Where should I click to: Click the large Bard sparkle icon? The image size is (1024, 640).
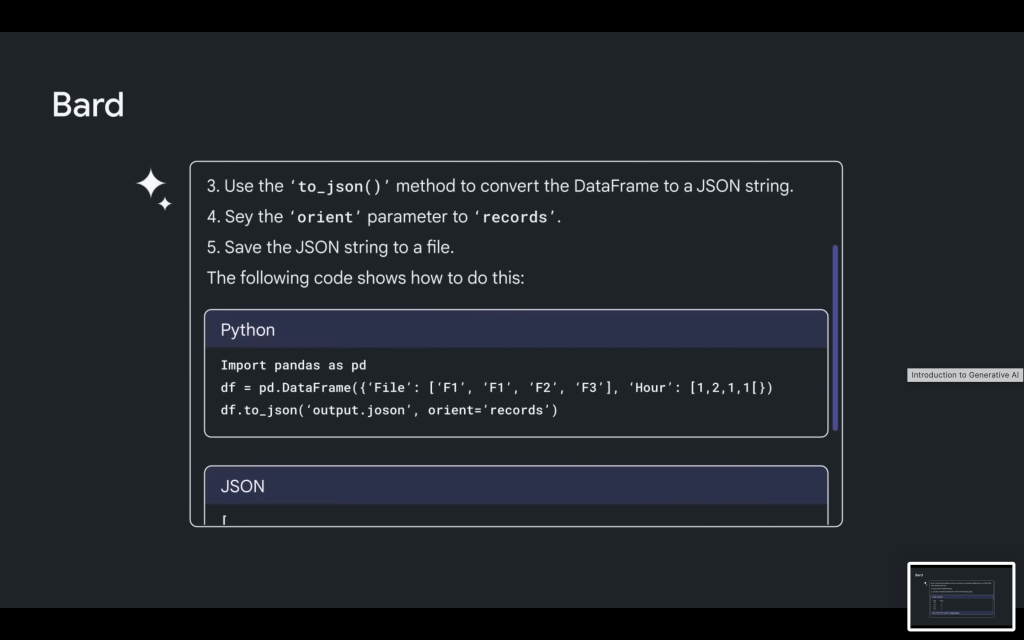pyautogui.click(x=150, y=183)
